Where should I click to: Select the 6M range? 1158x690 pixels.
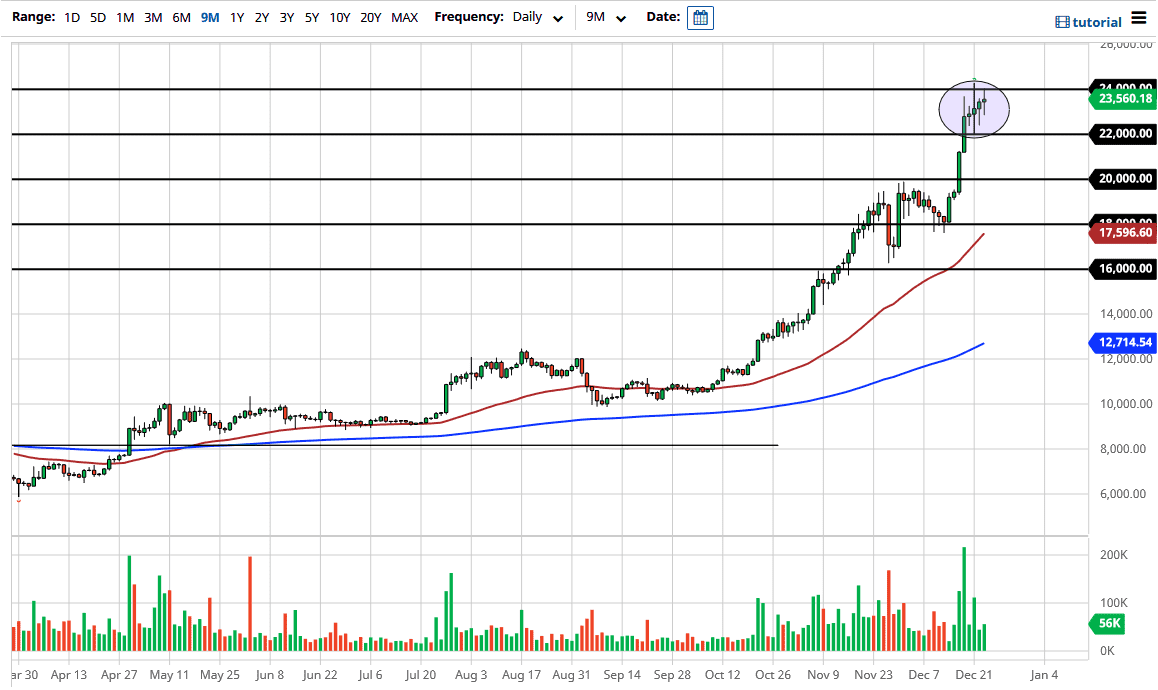point(182,17)
